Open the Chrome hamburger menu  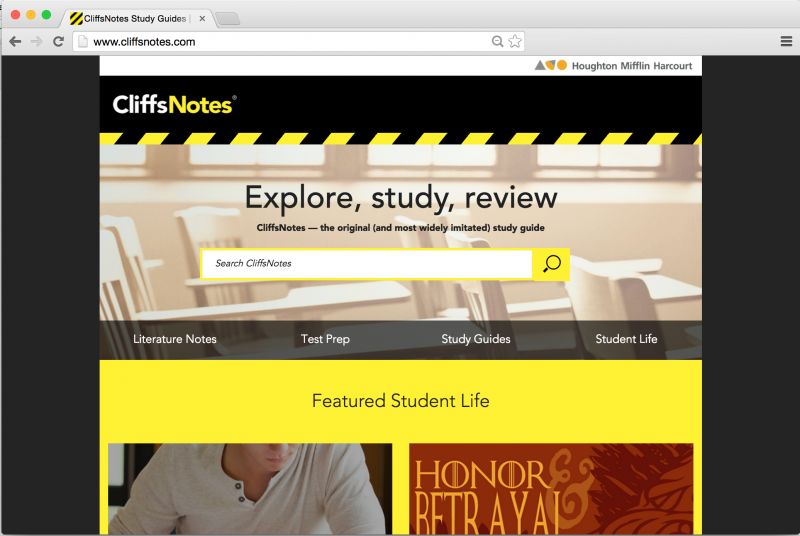point(786,41)
